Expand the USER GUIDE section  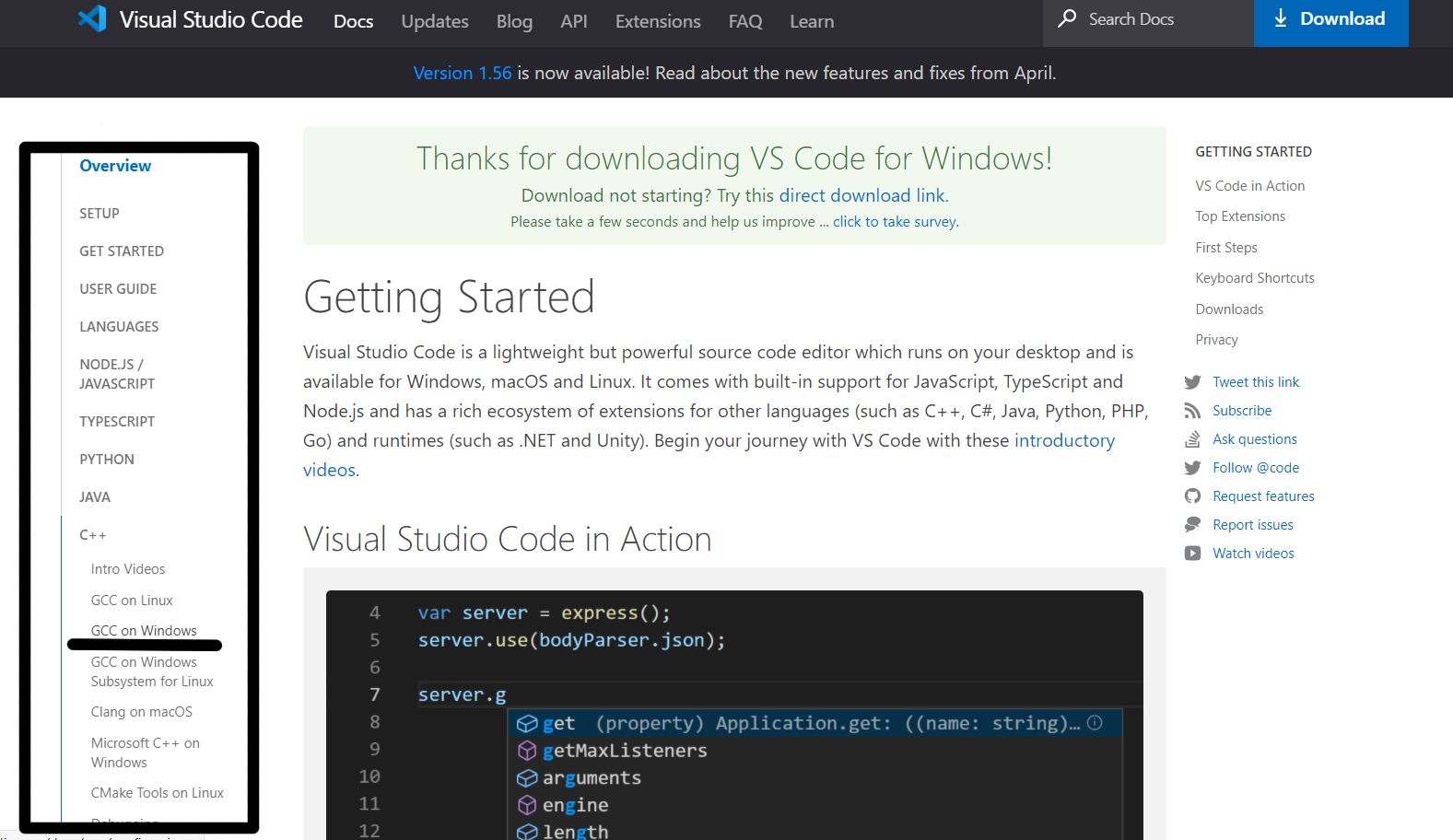118,289
